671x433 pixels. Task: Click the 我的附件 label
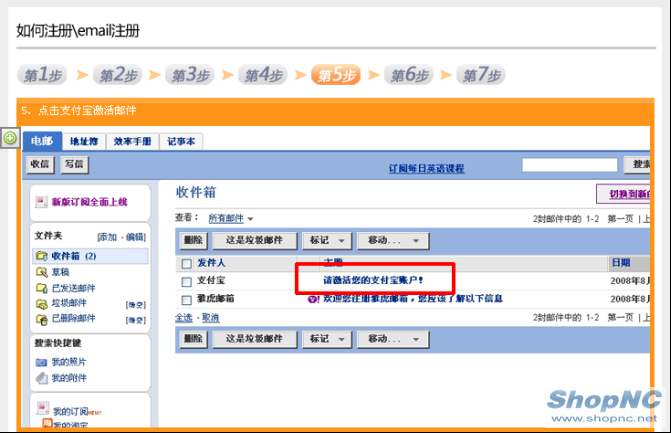pyautogui.click(x=69, y=378)
